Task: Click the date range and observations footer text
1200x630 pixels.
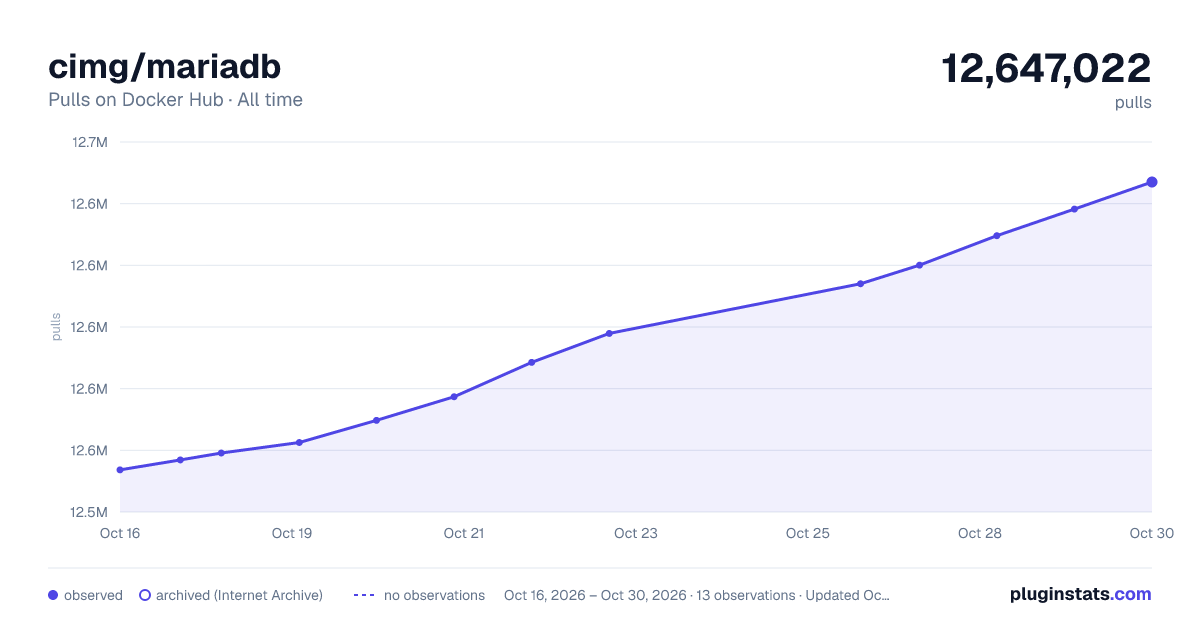Action: pyautogui.click(x=697, y=595)
